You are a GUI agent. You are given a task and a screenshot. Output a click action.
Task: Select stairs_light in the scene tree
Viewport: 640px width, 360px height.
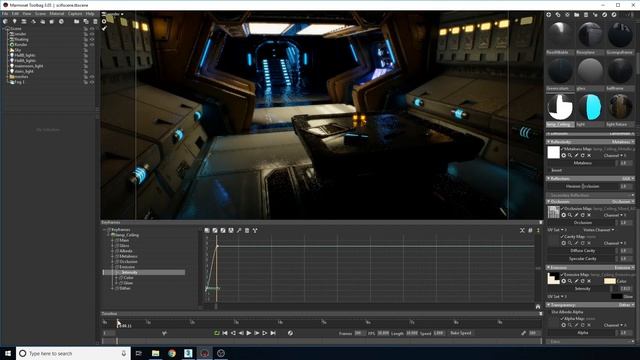click(24, 71)
